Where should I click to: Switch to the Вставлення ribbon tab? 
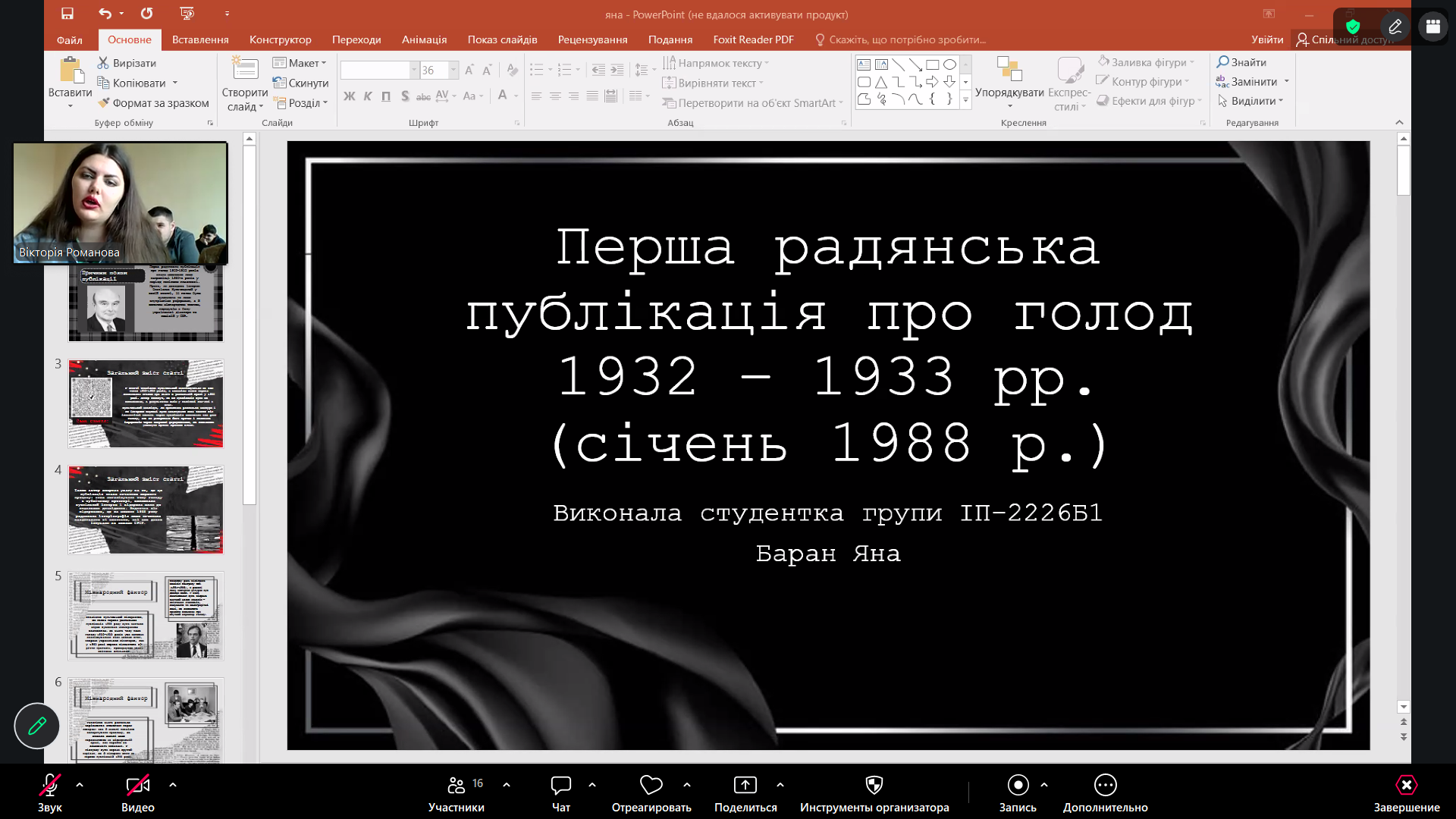pos(200,39)
